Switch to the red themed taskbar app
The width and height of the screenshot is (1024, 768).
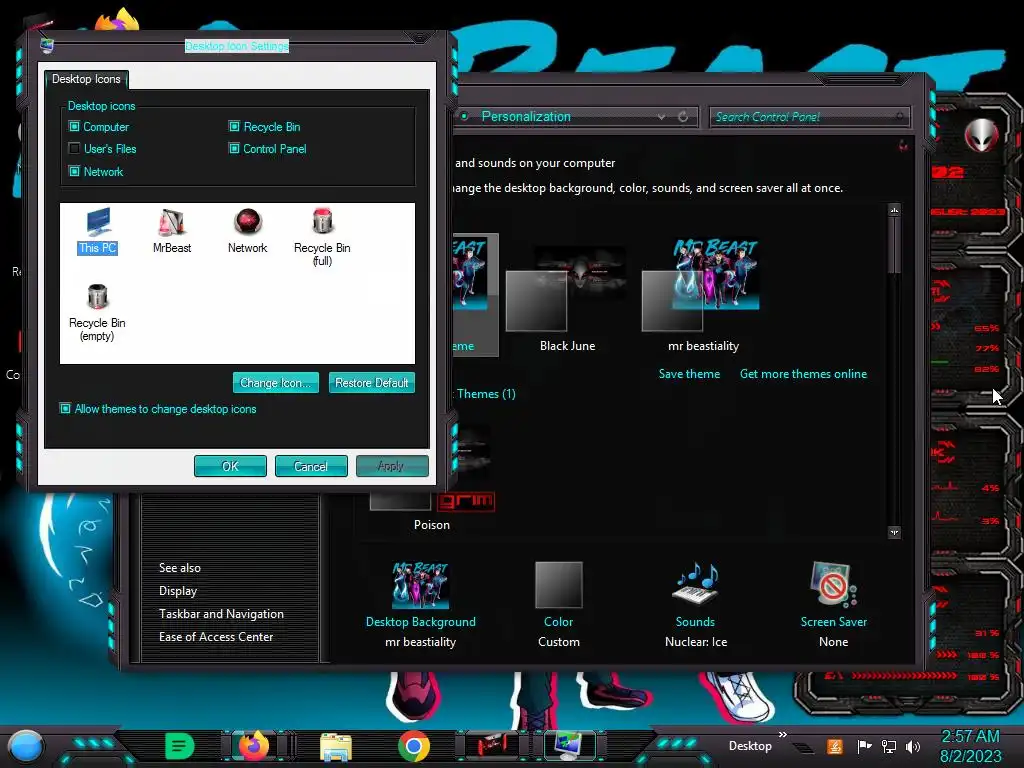[x=492, y=745]
